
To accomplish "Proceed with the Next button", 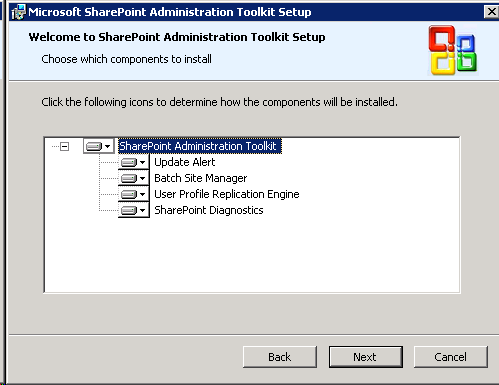I will [x=366, y=357].
